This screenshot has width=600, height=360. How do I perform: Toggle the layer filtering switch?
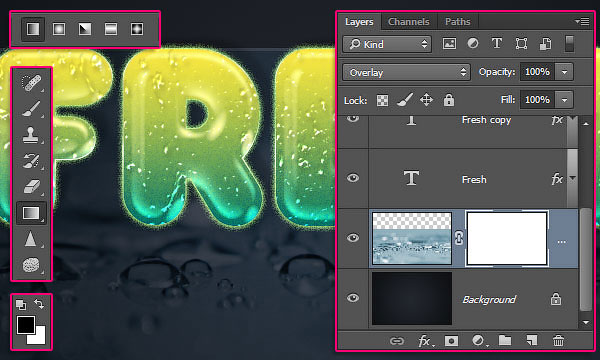(x=569, y=44)
